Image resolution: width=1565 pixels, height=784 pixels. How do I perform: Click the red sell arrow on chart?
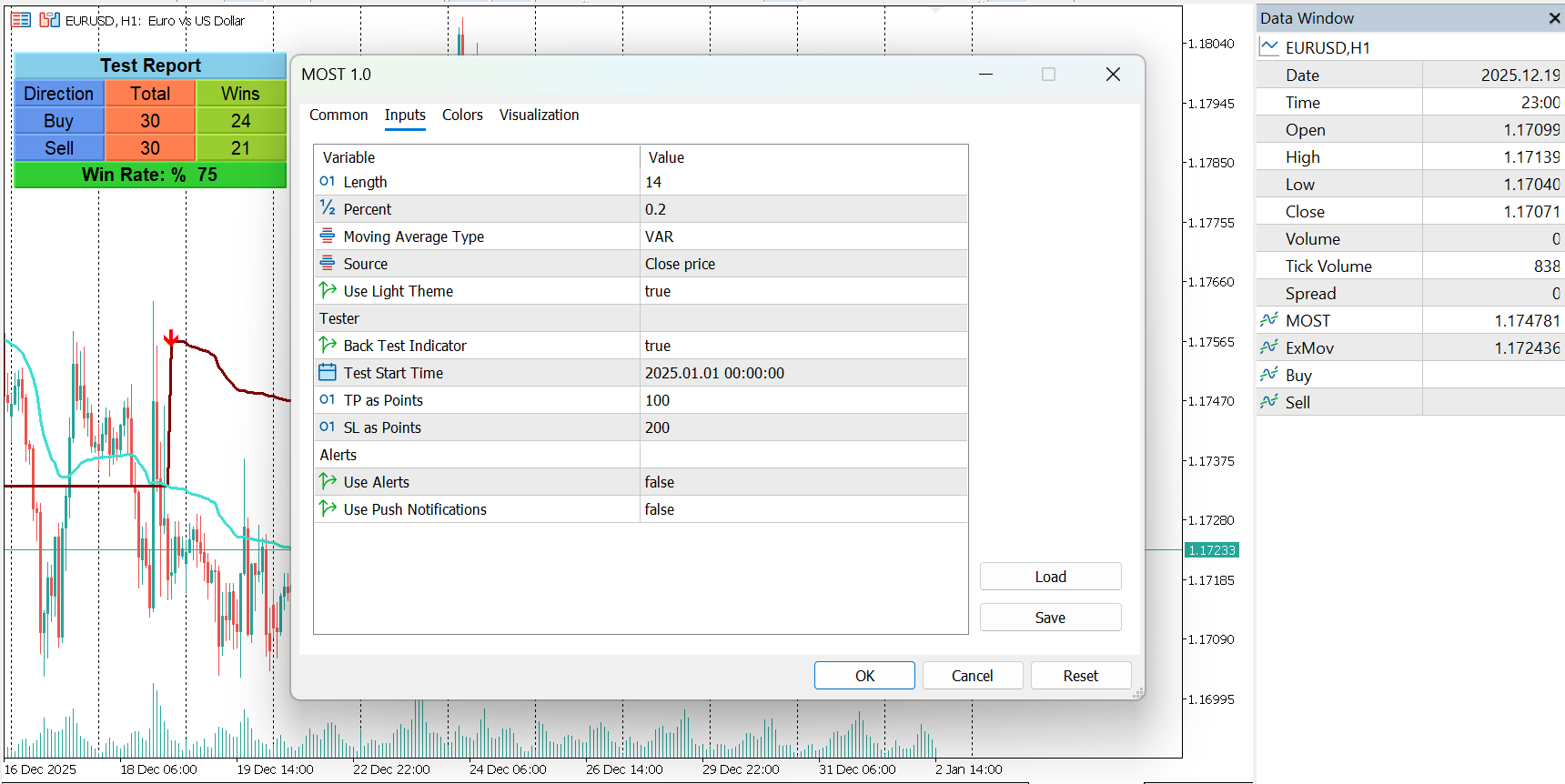tap(171, 338)
